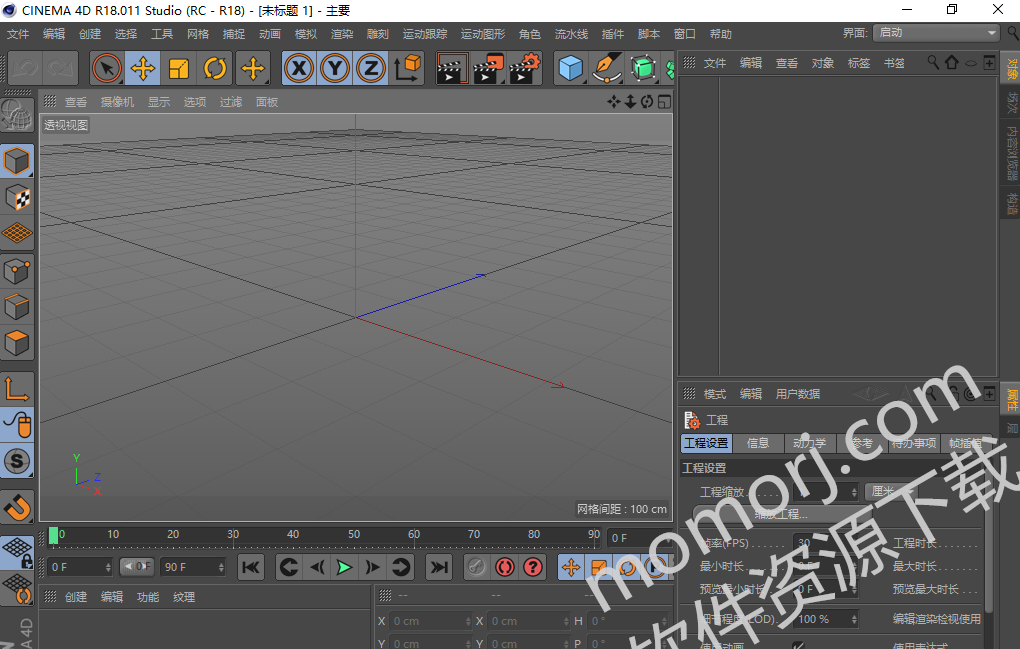Toggle the Y axis lock
Image resolution: width=1020 pixels, height=649 pixels.
pyautogui.click(x=334, y=68)
